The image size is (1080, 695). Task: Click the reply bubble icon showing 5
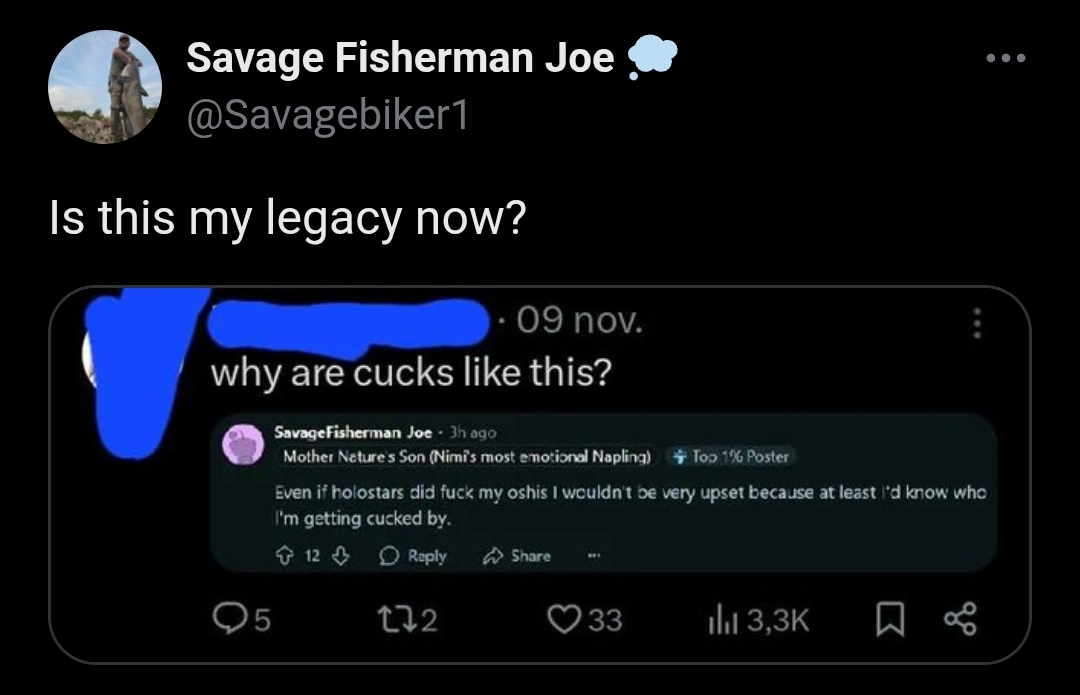241,619
